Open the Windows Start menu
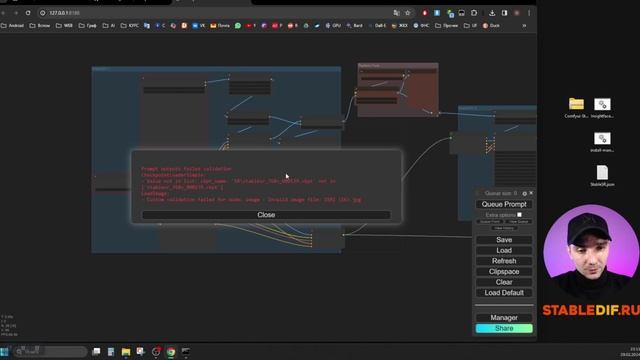The height and width of the screenshot is (360, 640). pos(4,351)
